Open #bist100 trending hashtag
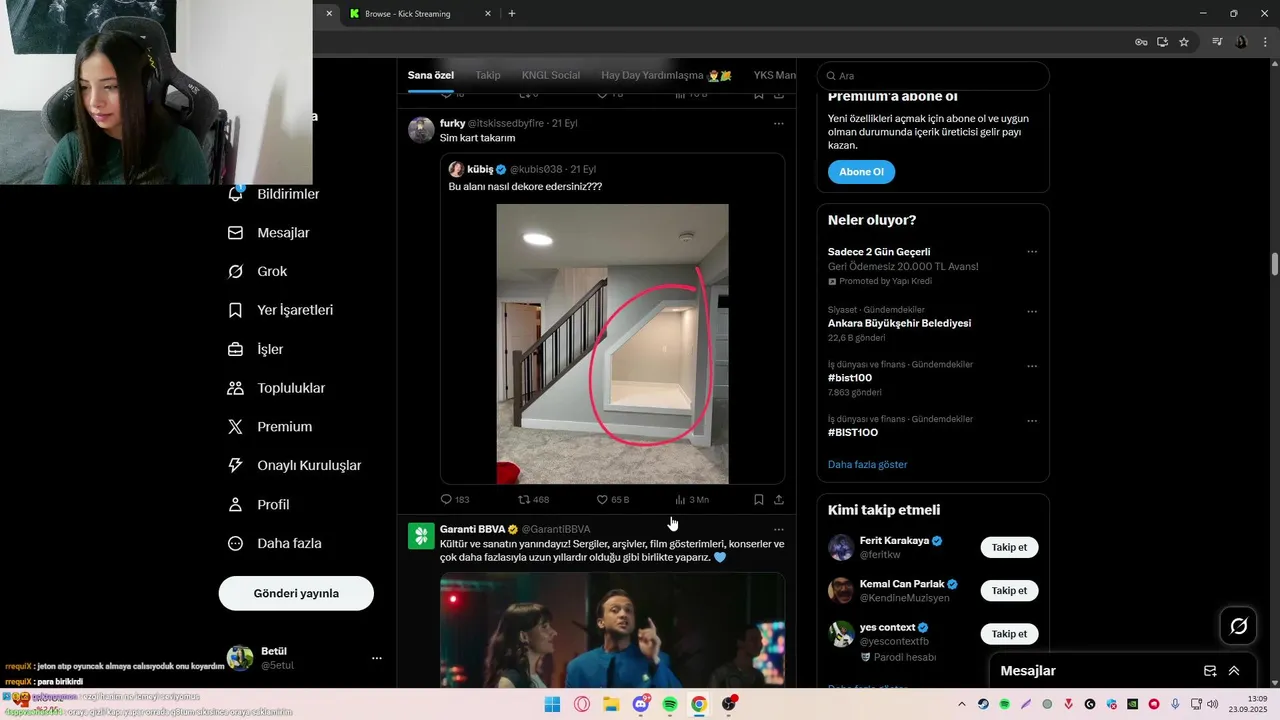This screenshot has height=720, width=1280. tap(850, 378)
